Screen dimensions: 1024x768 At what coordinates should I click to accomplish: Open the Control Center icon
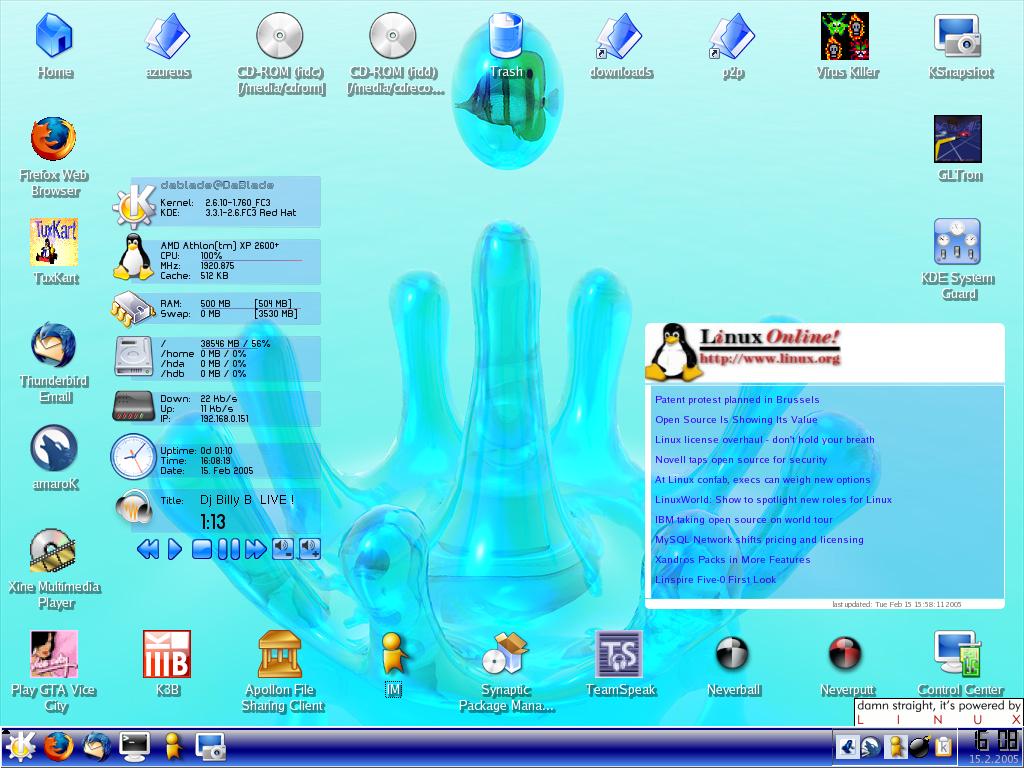coord(958,654)
